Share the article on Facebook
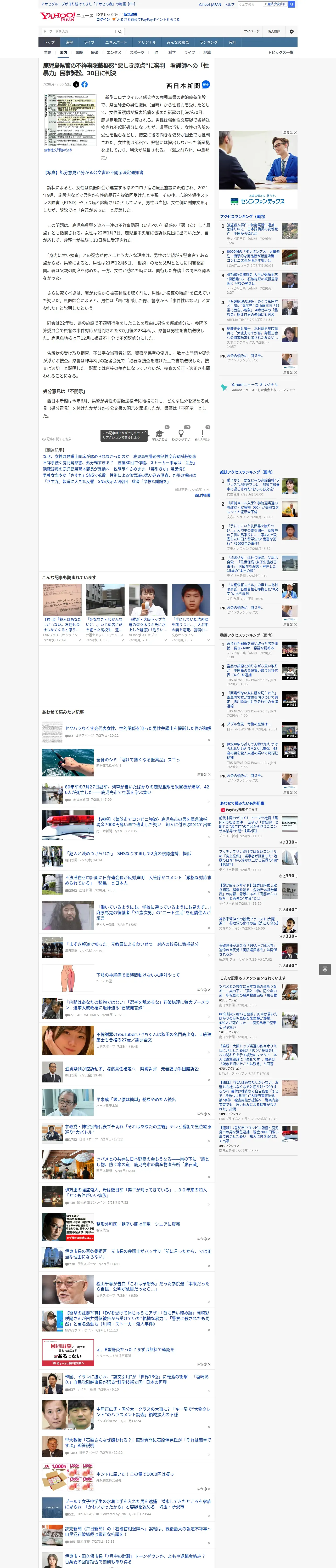Viewport: 336px width, 1568px height. pos(84,85)
